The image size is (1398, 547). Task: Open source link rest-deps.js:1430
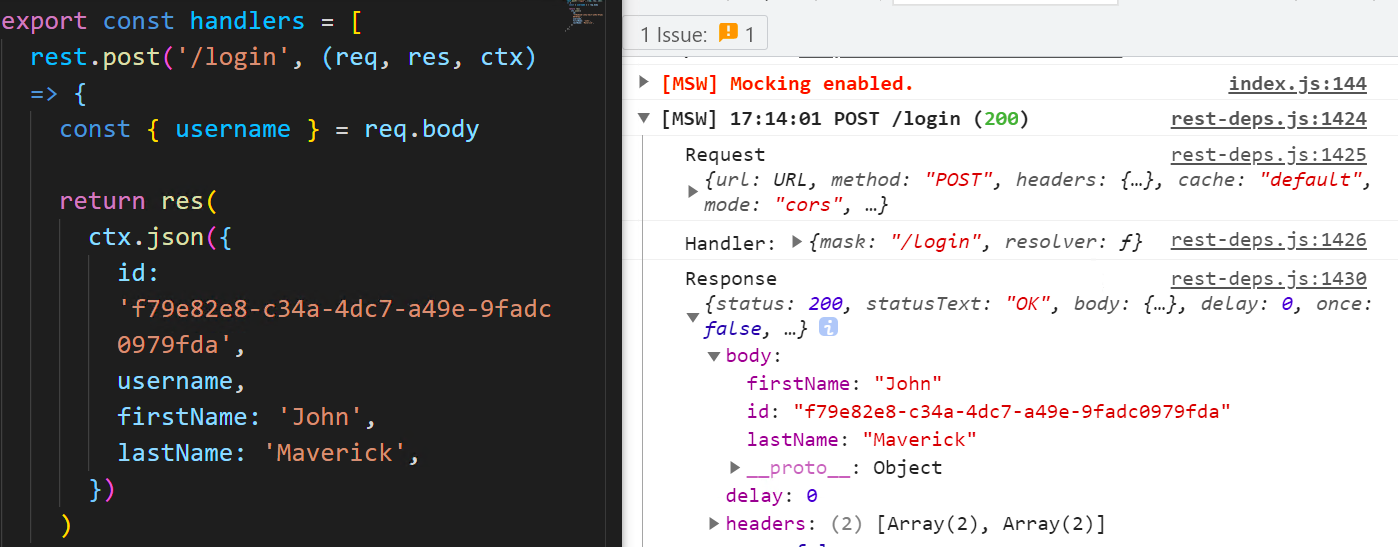point(1268,279)
